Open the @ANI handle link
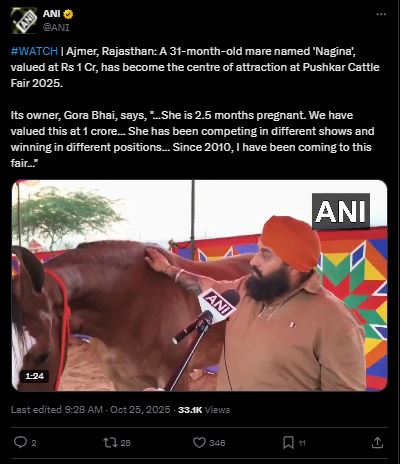Screen dimensions: 400x464 [x=56, y=27]
